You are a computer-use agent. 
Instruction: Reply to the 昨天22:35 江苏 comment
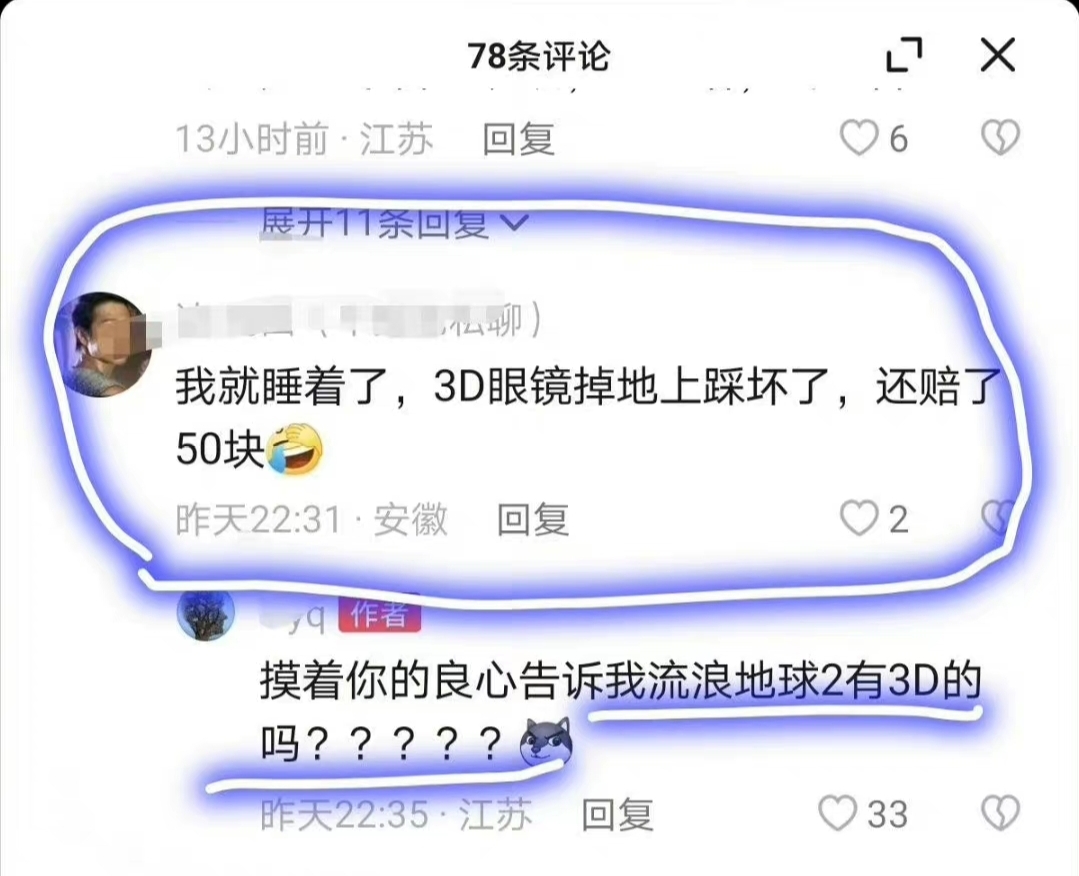(618, 814)
